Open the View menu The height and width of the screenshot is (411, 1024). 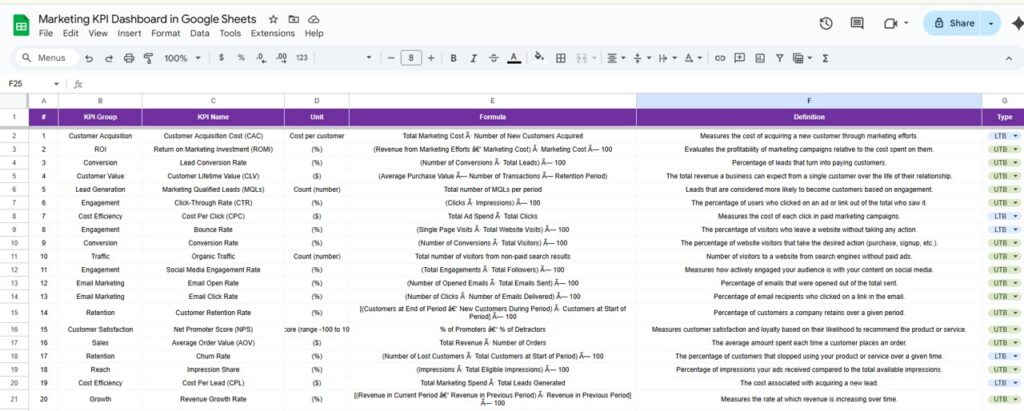[x=98, y=33]
